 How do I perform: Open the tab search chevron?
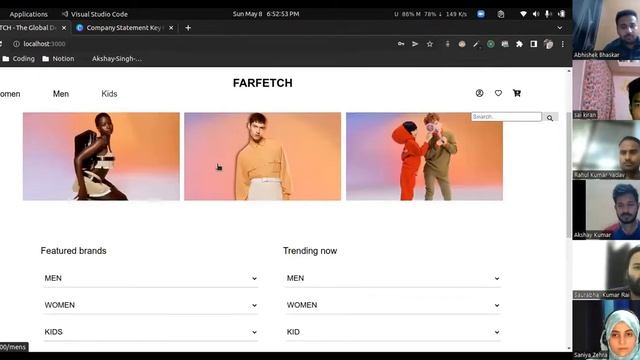[560, 28]
